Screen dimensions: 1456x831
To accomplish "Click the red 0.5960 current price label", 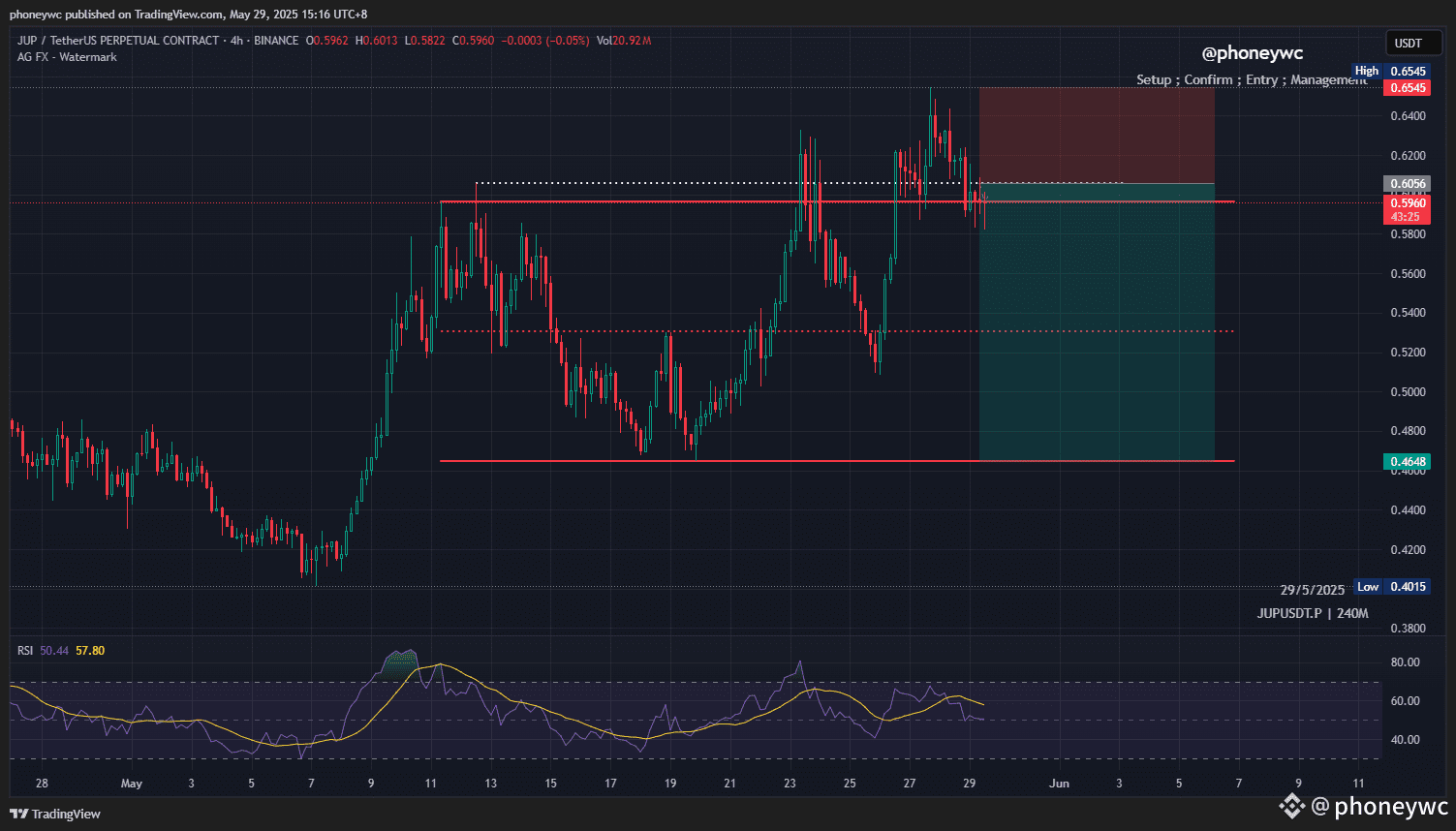I will 1408,203.
